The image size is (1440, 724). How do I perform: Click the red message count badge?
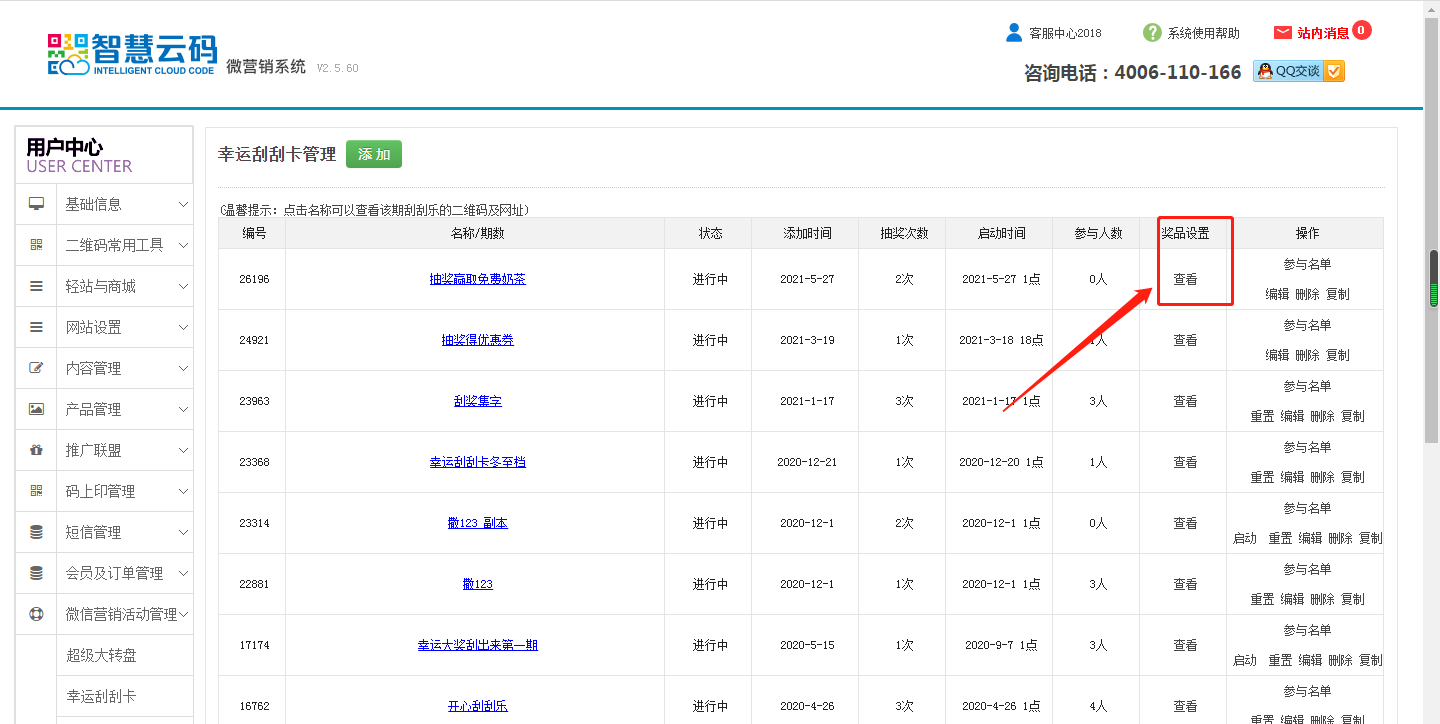click(1361, 30)
